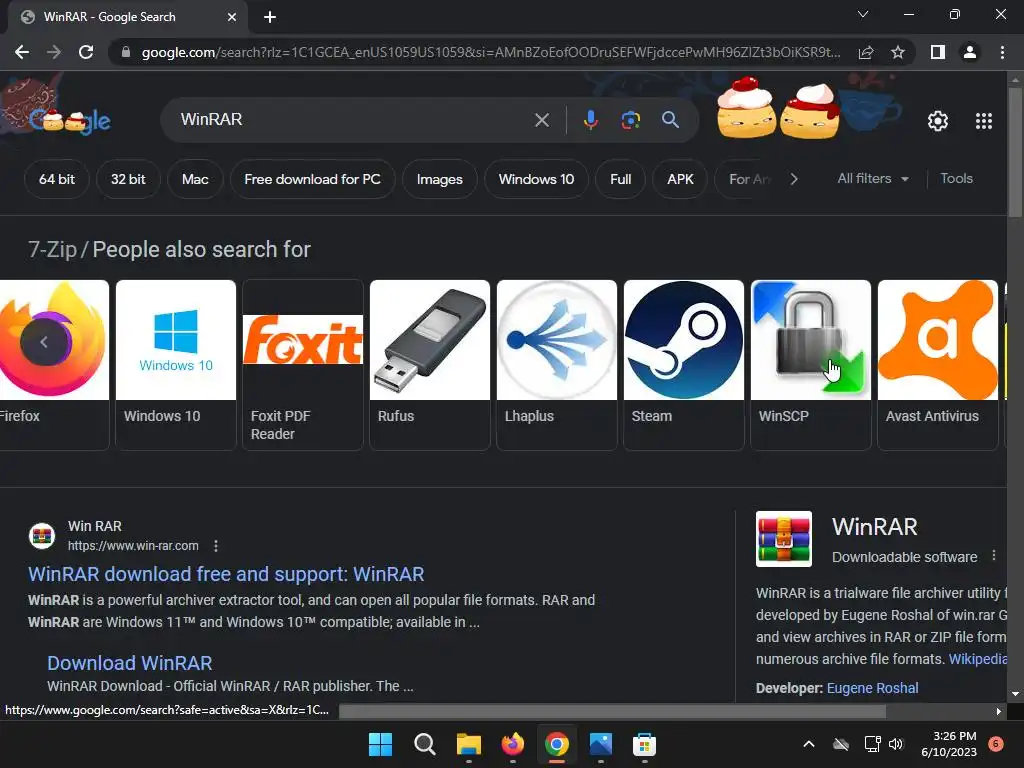Start a voice search with the microphone
The height and width of the screenshot is (768, 1024).
(590, 120)
